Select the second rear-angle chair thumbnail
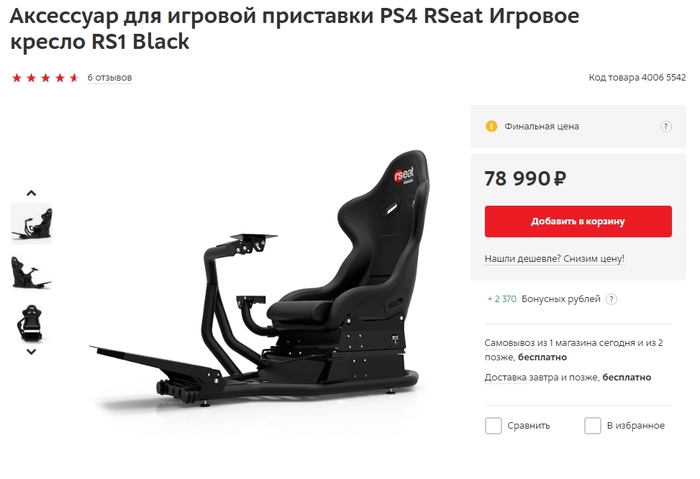 (32, 273)
